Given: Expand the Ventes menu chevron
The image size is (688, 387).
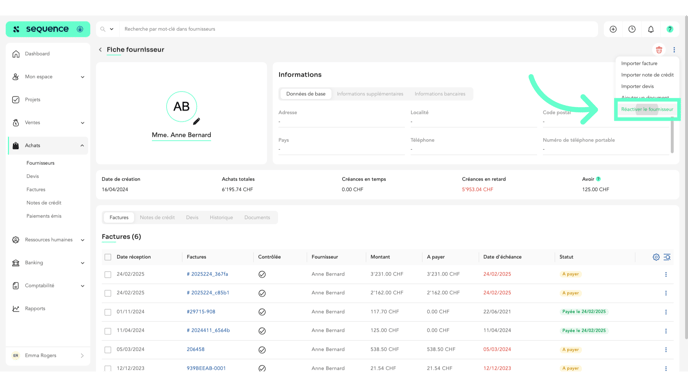Looking at the screenshot, I should coord(82,123).
